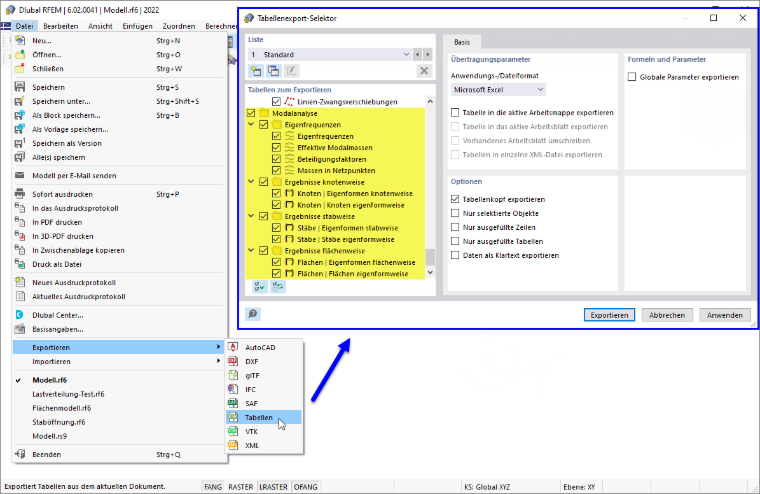Toggle RASTER in status bar
Viewport: 760px width, 494px height.
tap(241, 487)
